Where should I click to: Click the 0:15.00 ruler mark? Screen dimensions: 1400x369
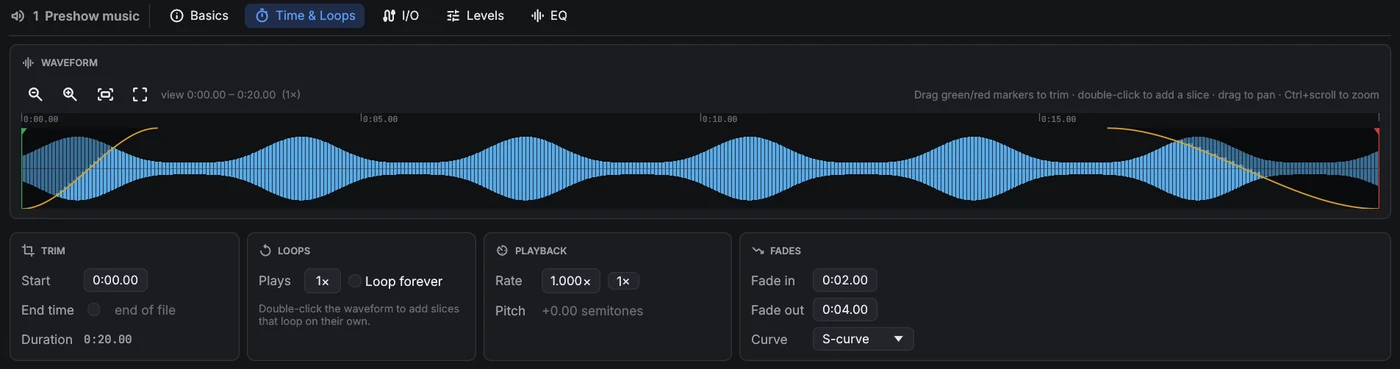(x=1058, y=119)
